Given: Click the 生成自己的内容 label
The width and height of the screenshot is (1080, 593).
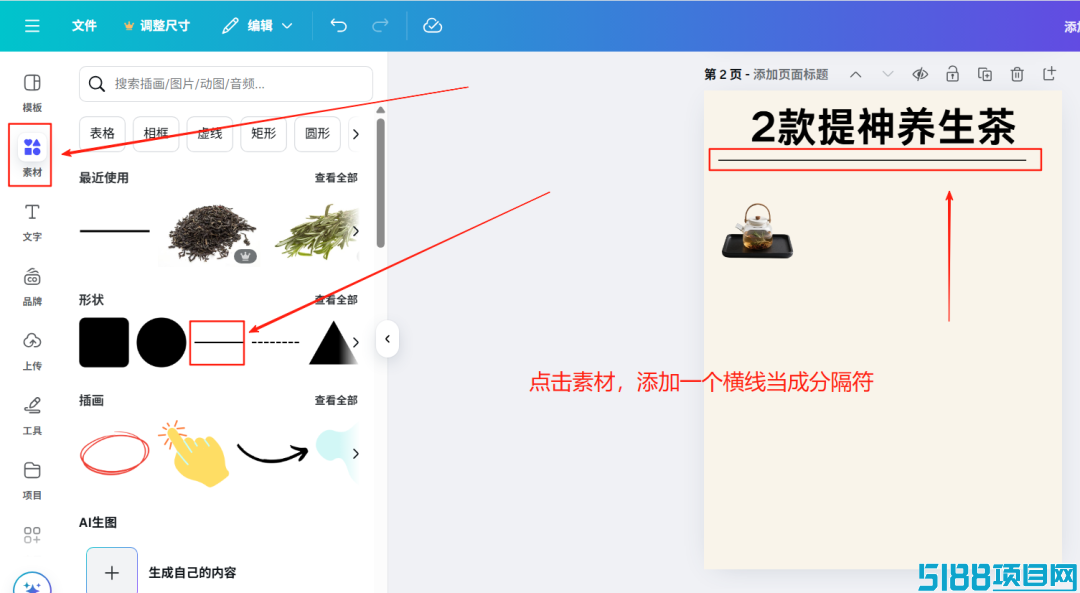Looking at the screenshot, I should pyautogui.click(x=192, y=572).
